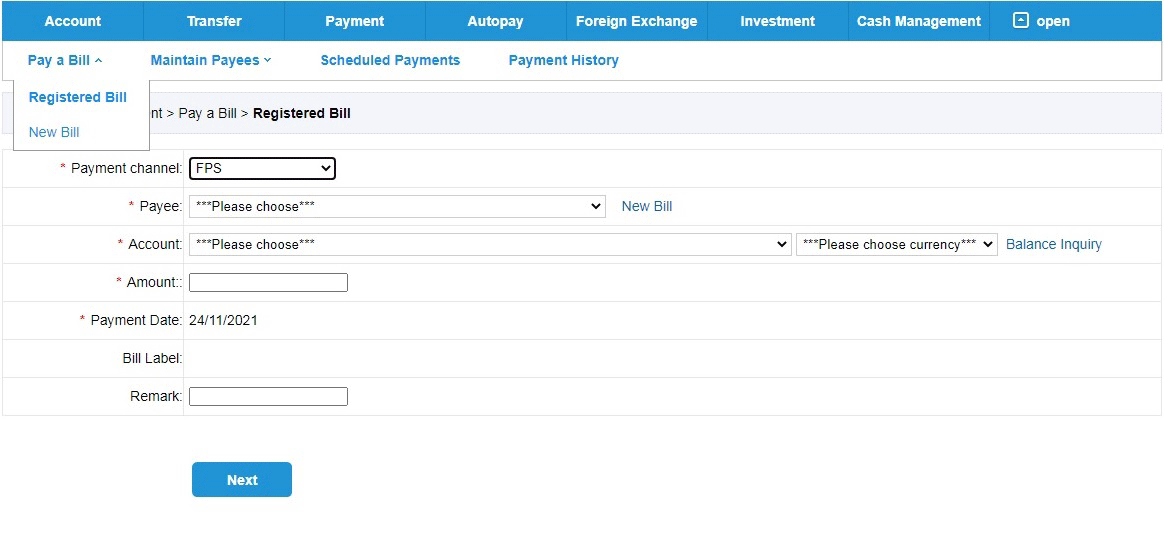Go to Cash Management tab

click(919, 21)
